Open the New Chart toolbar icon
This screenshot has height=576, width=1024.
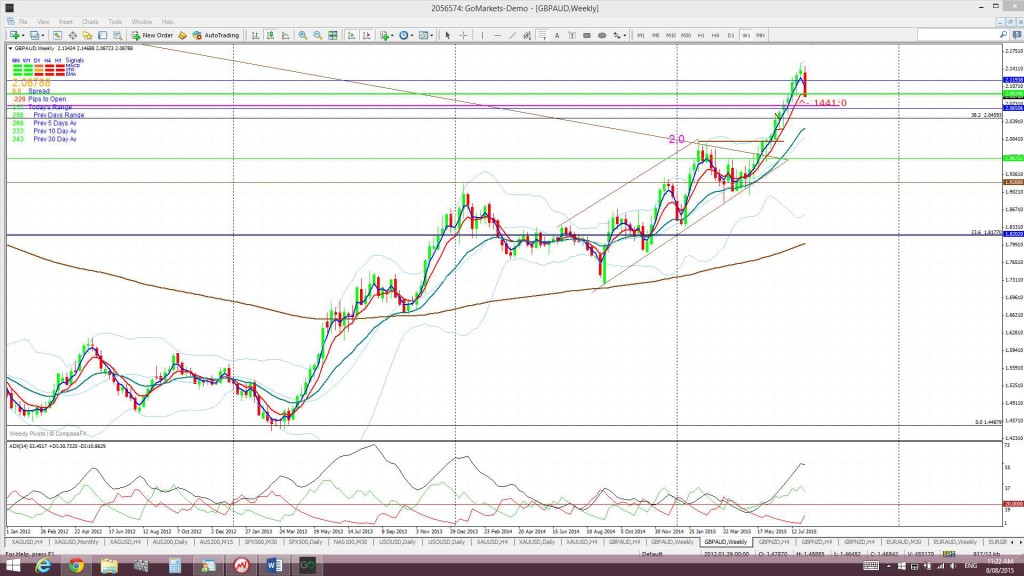point(16,35)
